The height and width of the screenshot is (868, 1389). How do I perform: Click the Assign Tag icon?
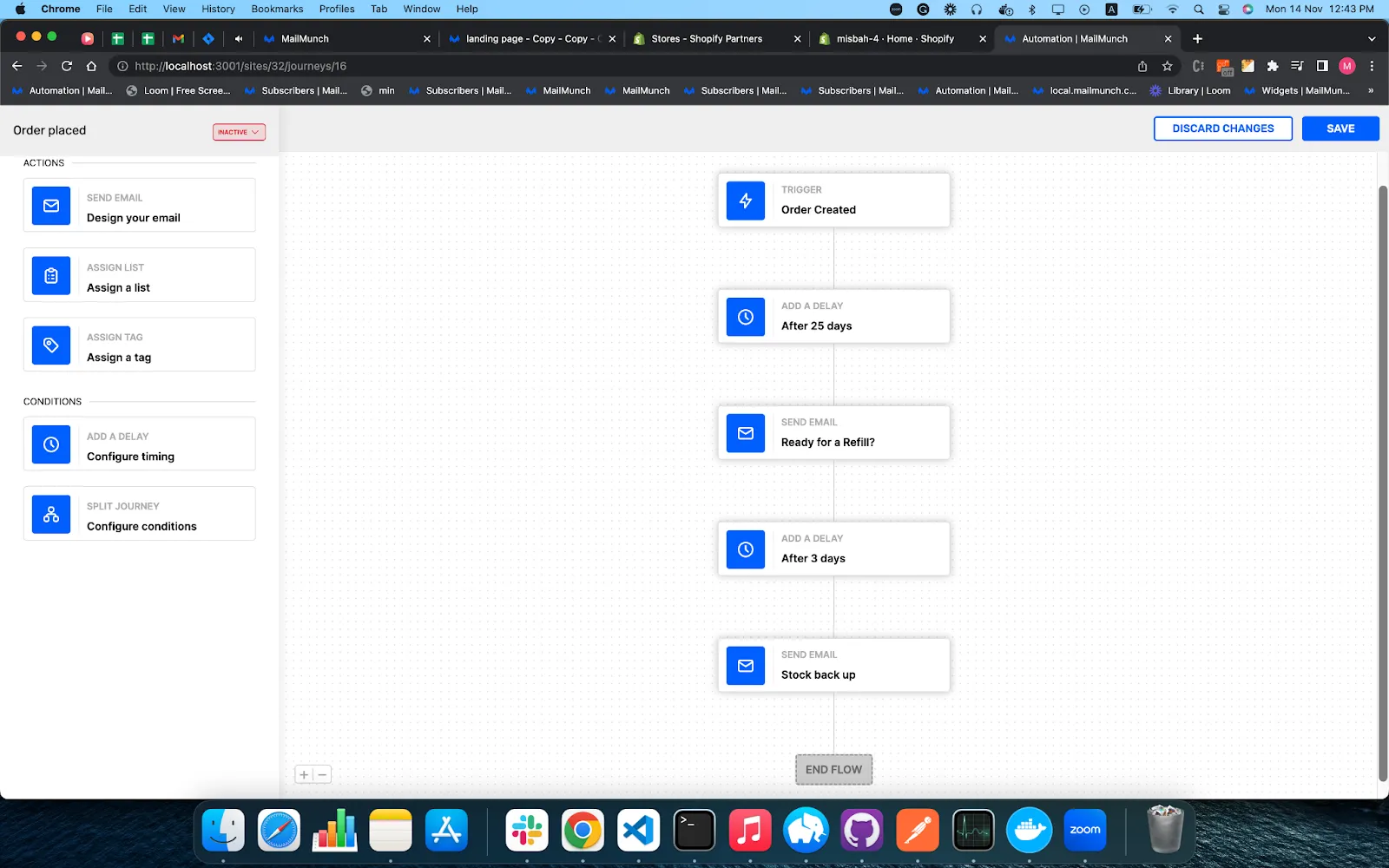pos(51,345)
